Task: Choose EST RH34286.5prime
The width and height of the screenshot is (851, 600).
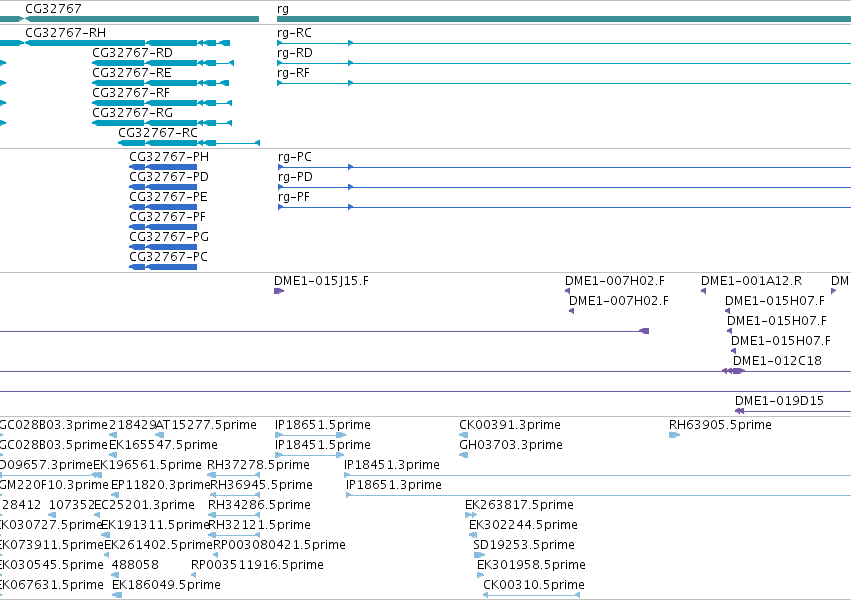Action: (259, 505)
